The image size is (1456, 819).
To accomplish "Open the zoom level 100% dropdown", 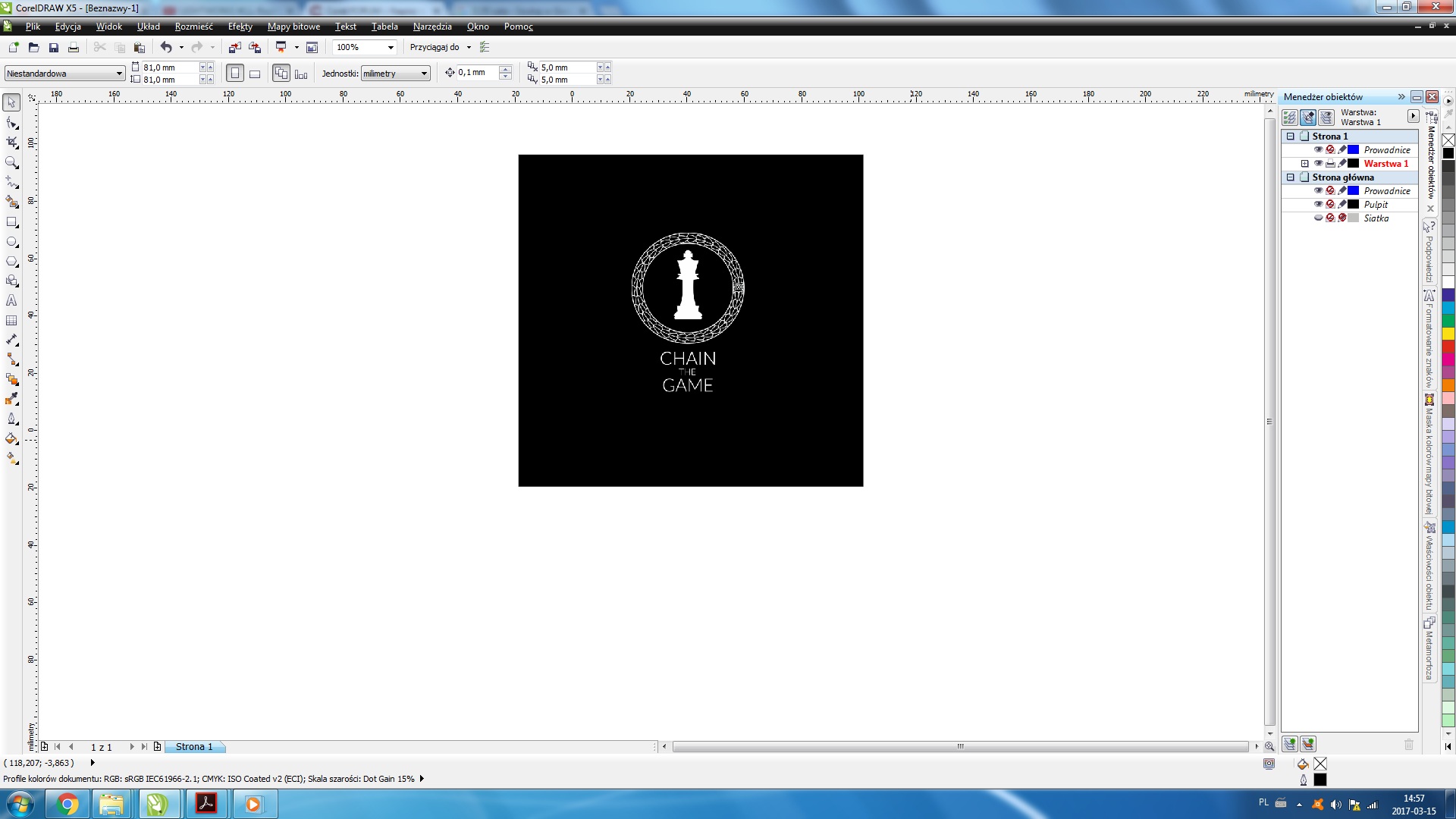I will coord(391,47).
